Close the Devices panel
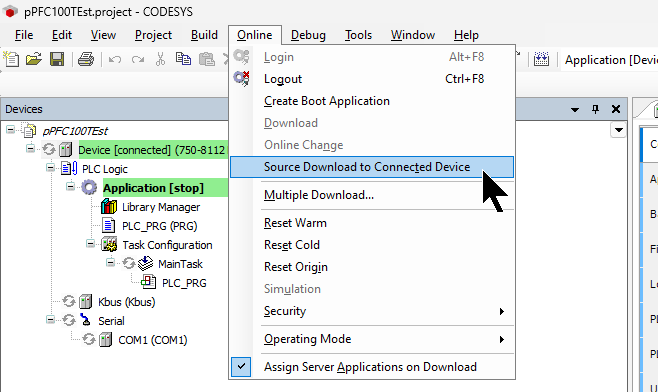658x392 pixels. point(616,109)
